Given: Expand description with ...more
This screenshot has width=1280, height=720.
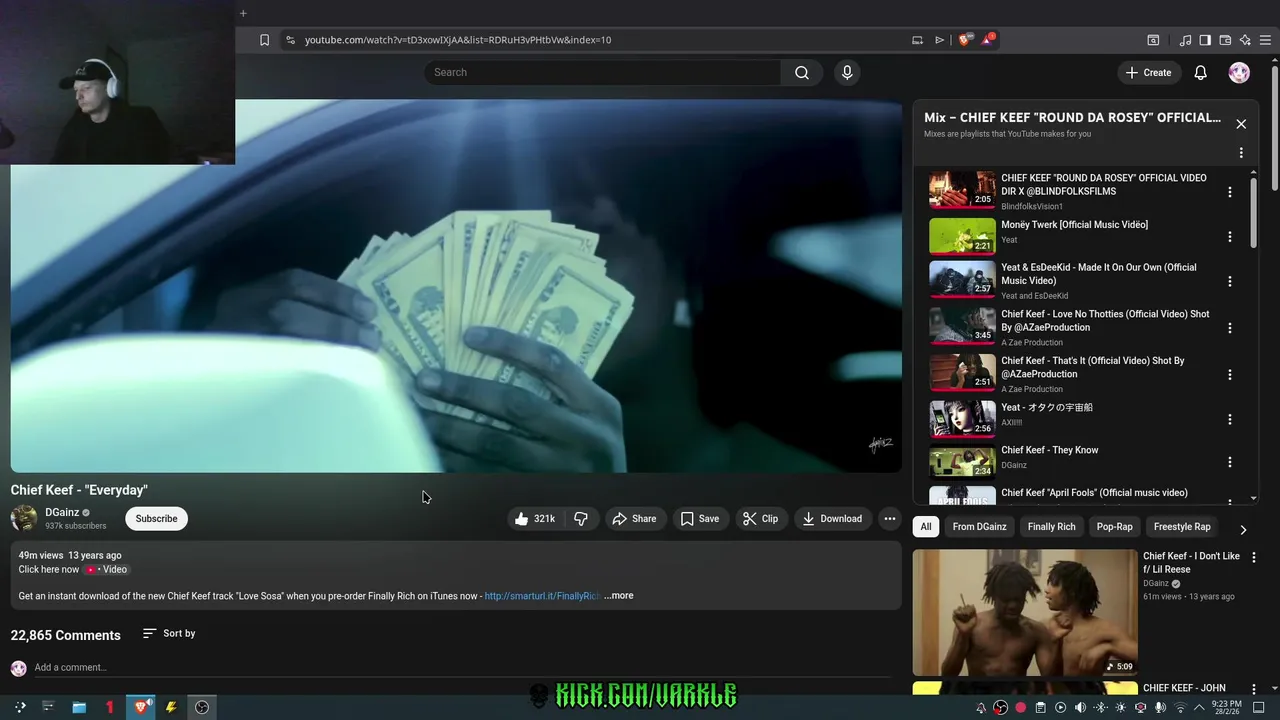Looking at the screenshot, I should click(x=619, y=596).
